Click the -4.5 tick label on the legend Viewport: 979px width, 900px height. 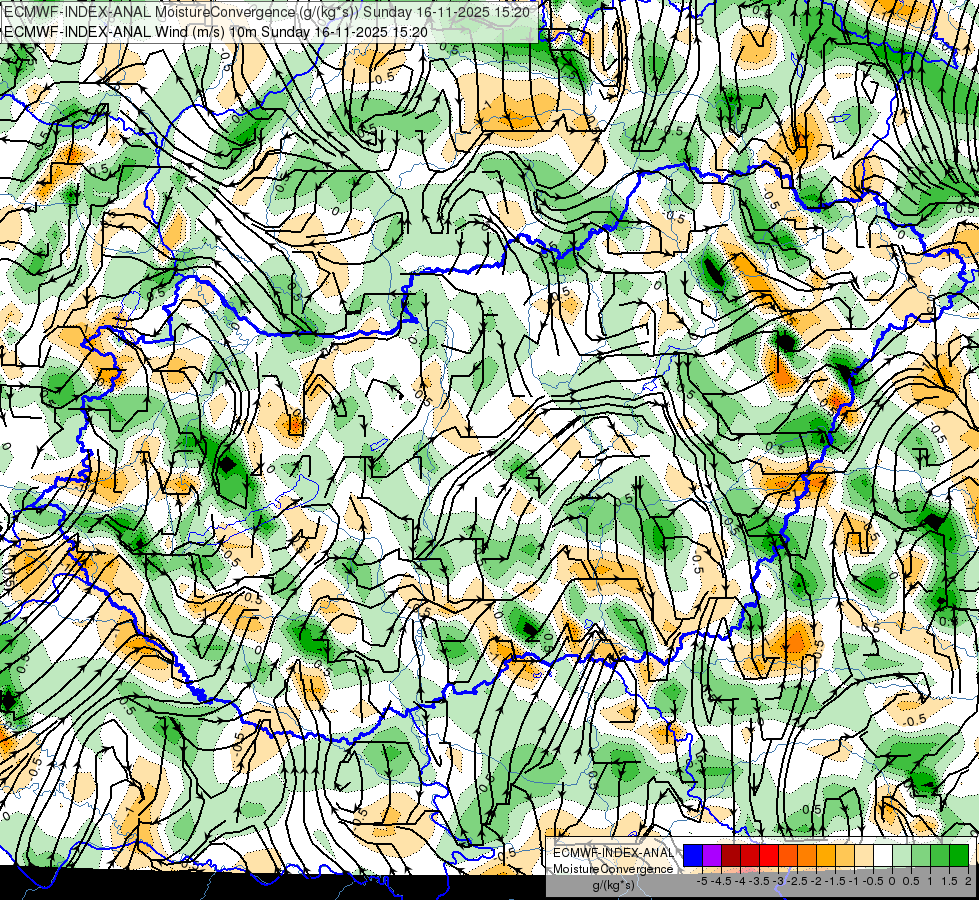[721, 881]
